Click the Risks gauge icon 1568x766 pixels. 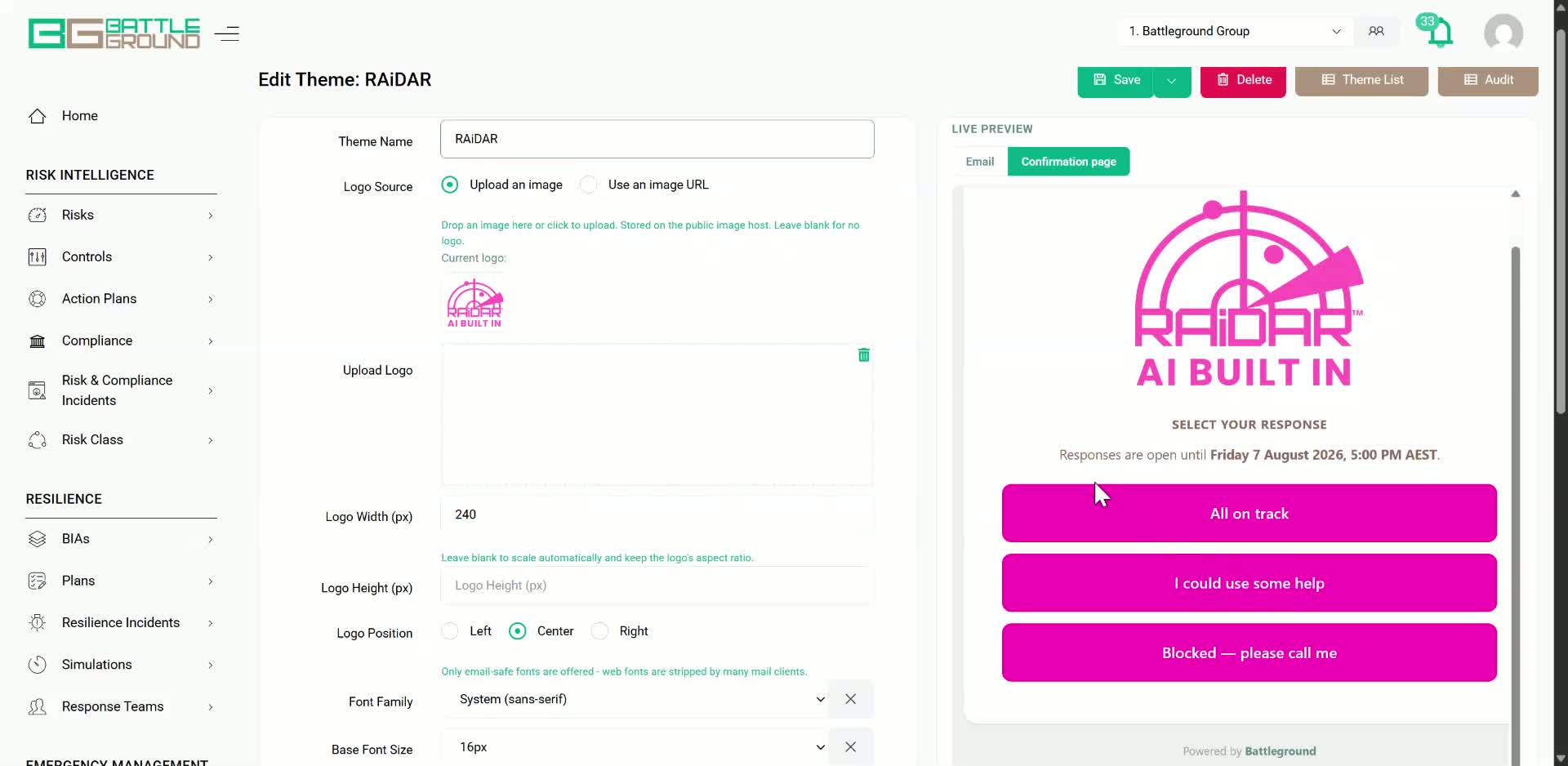38,215
